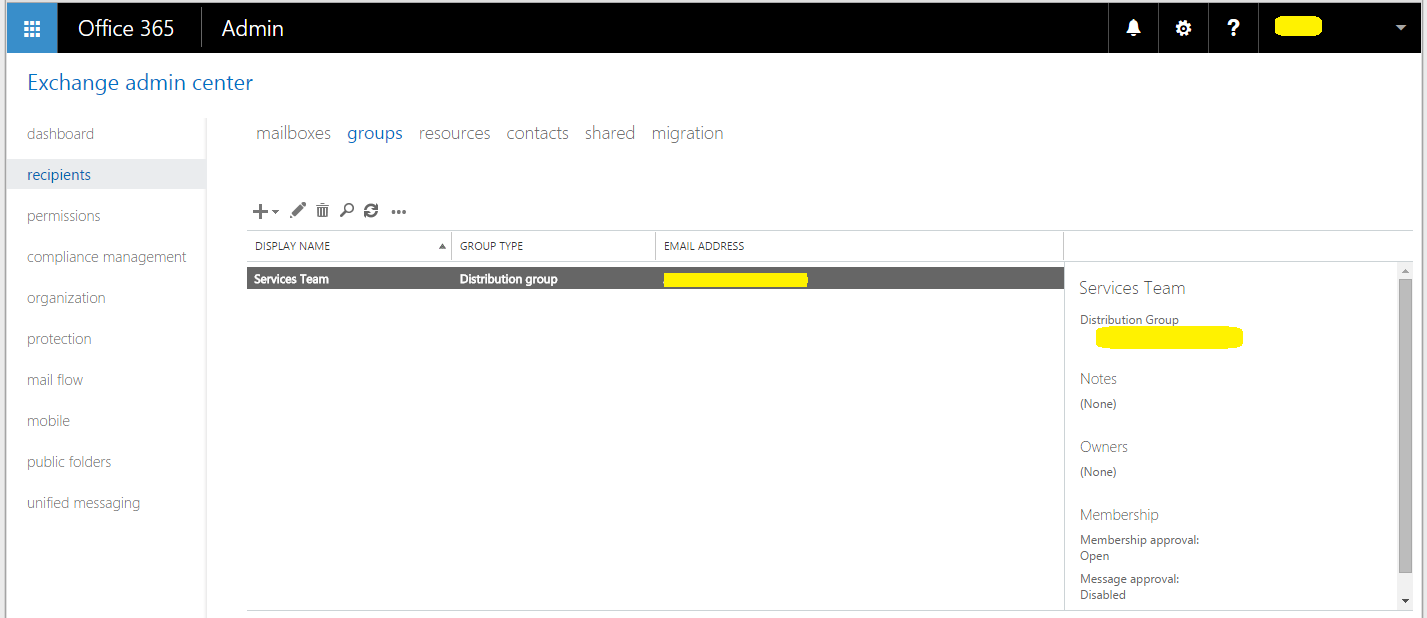Open Office 365 settings gear
The height and width of the screenshot is (618, 1427).
[x=1182, y=27]
